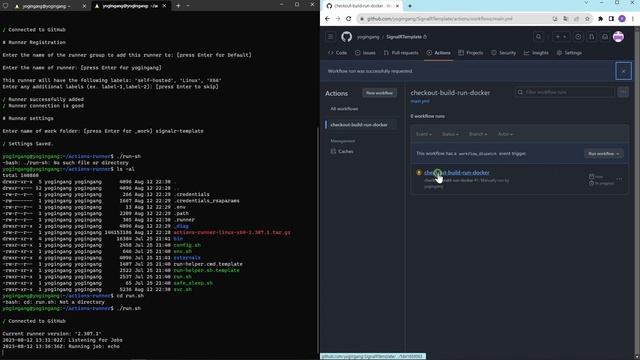Viewport: 640px width, 360px height.
Task: Open the Code repository tab
Action: click(338, 53)
